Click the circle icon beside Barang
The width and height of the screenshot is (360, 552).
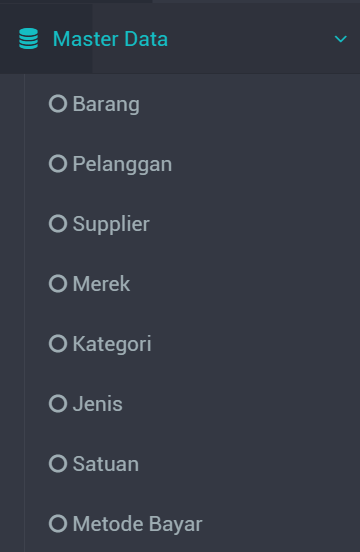(58, 104)
